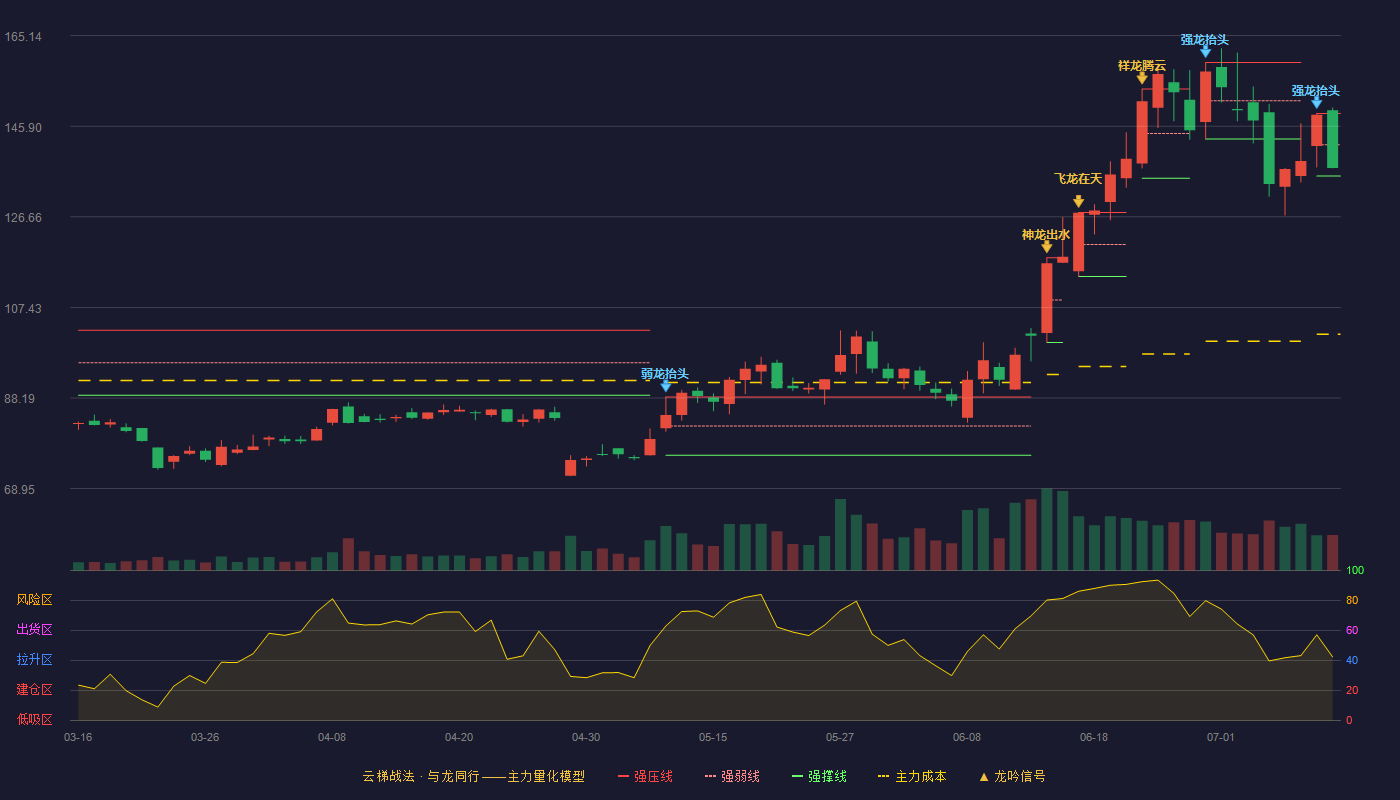Click the 祥龙腾云 yellow arrow signal
1400x800 pixels.
tap(1142, 78)
